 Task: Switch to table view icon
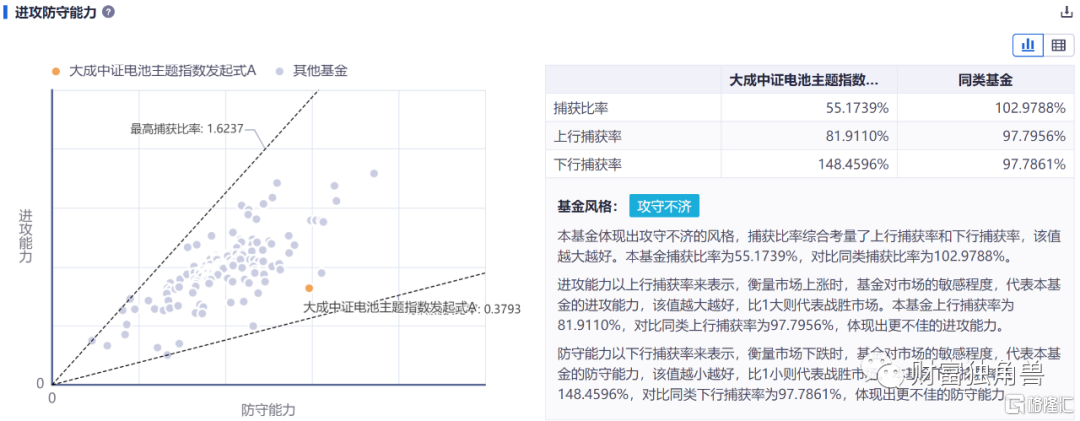1059,45
